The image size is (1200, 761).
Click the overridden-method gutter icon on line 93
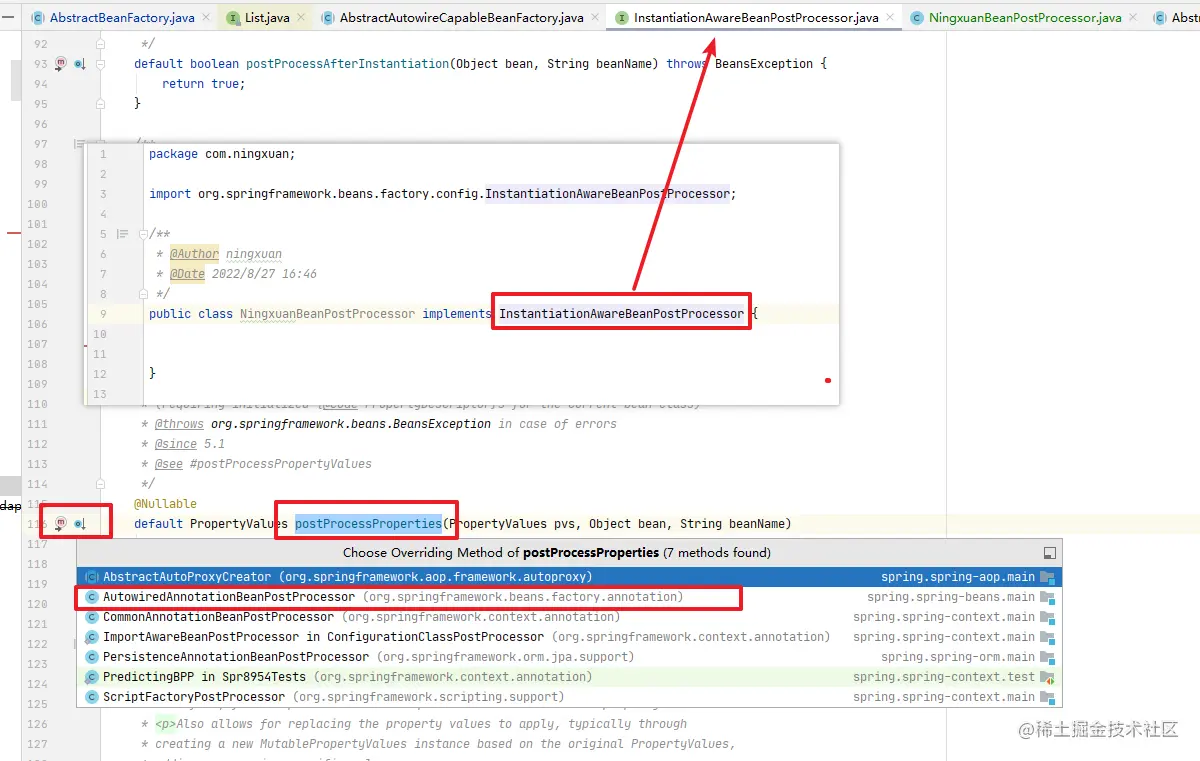[x=80, y=64]
